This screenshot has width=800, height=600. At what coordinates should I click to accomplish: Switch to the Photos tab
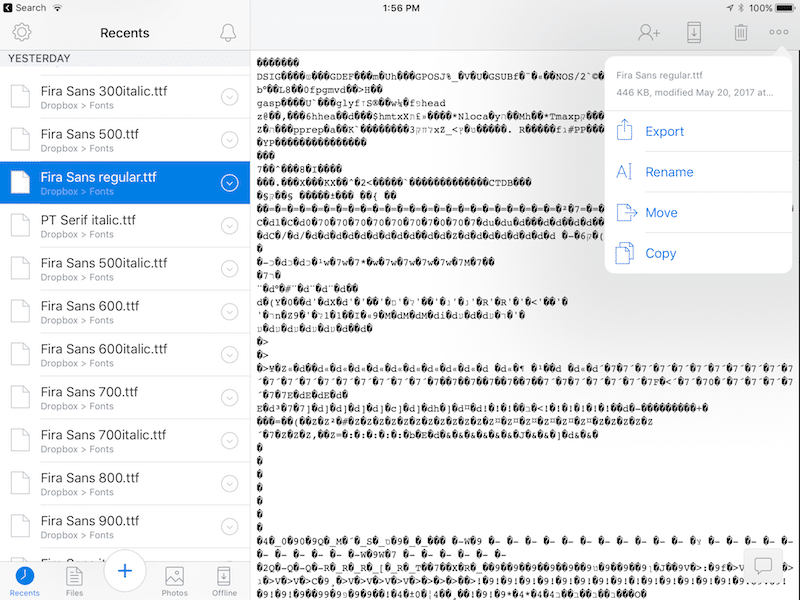[175, 580]
